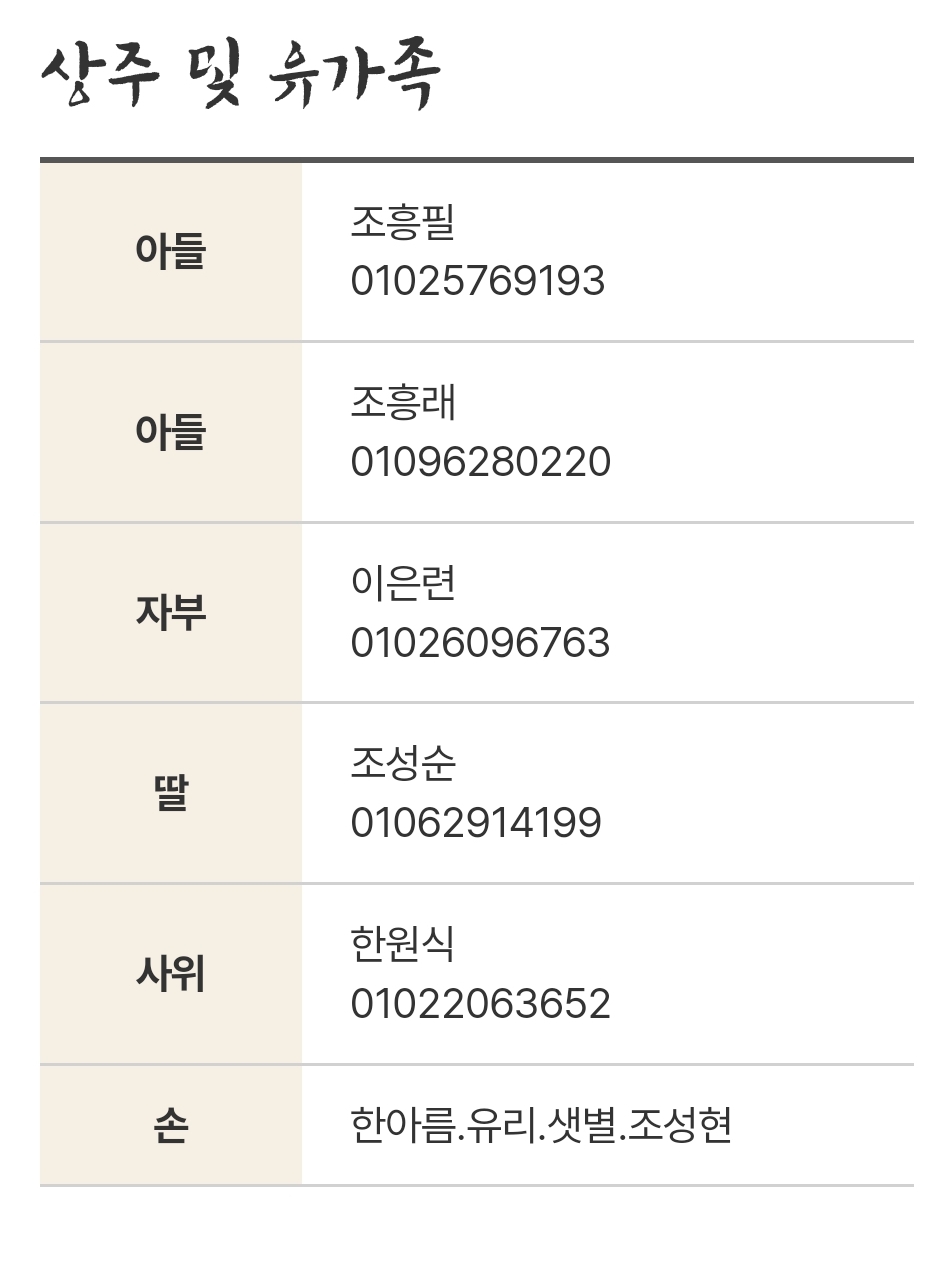This screenshot has height=1287, width=947.
Task: Click the 사위 label cell
Action: [171, 974]
